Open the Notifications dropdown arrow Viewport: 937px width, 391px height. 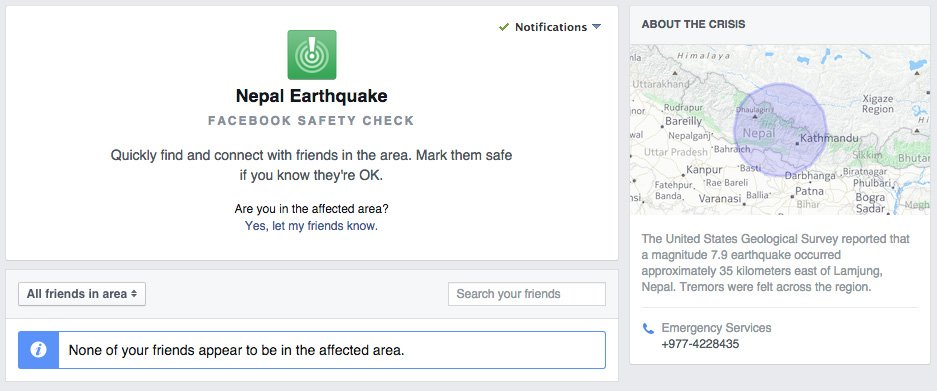(x=596, y=27)
